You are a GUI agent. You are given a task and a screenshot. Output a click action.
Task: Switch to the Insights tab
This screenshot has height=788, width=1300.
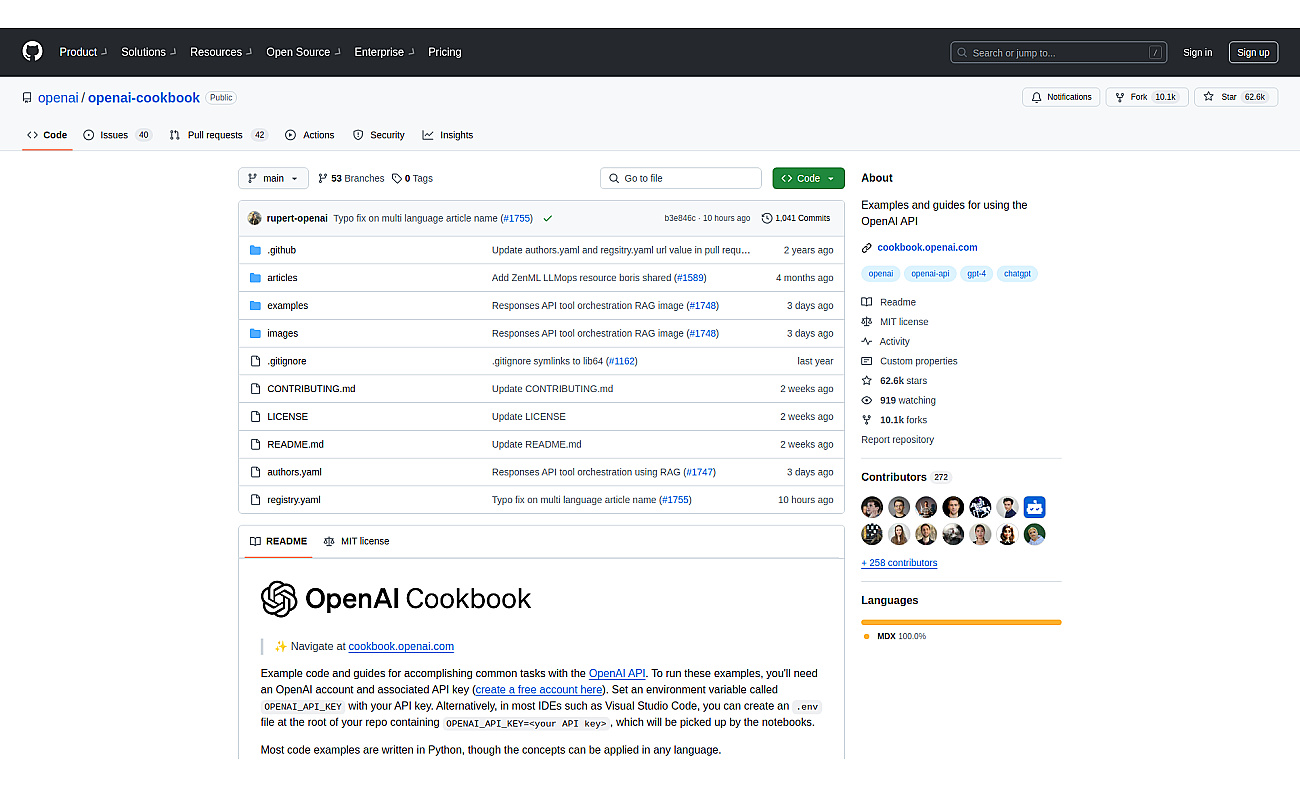click(447, 135)
